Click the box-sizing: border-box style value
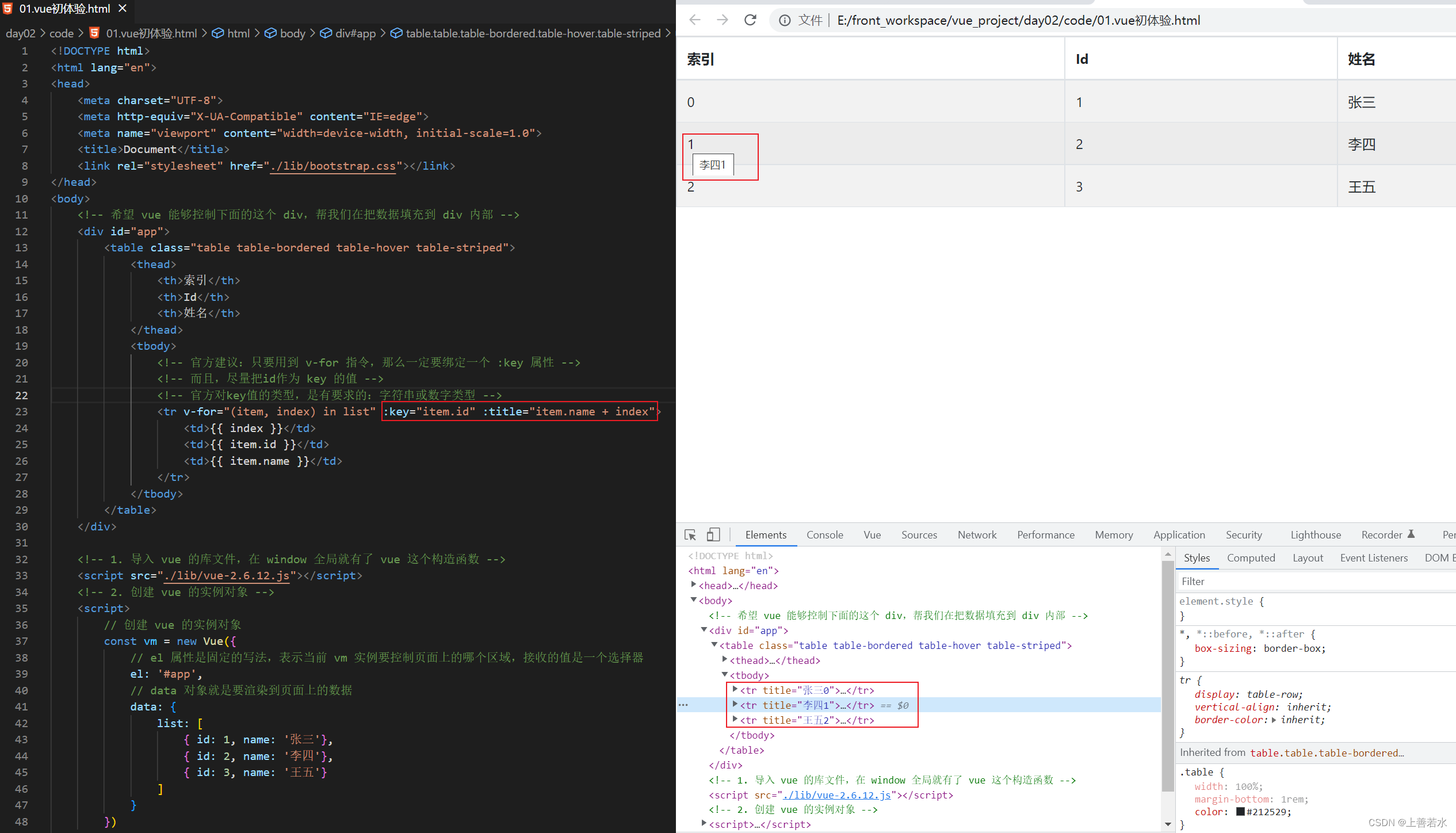Image resolution: width=1456 pixels, height=833 pixels. (1294, 648)
